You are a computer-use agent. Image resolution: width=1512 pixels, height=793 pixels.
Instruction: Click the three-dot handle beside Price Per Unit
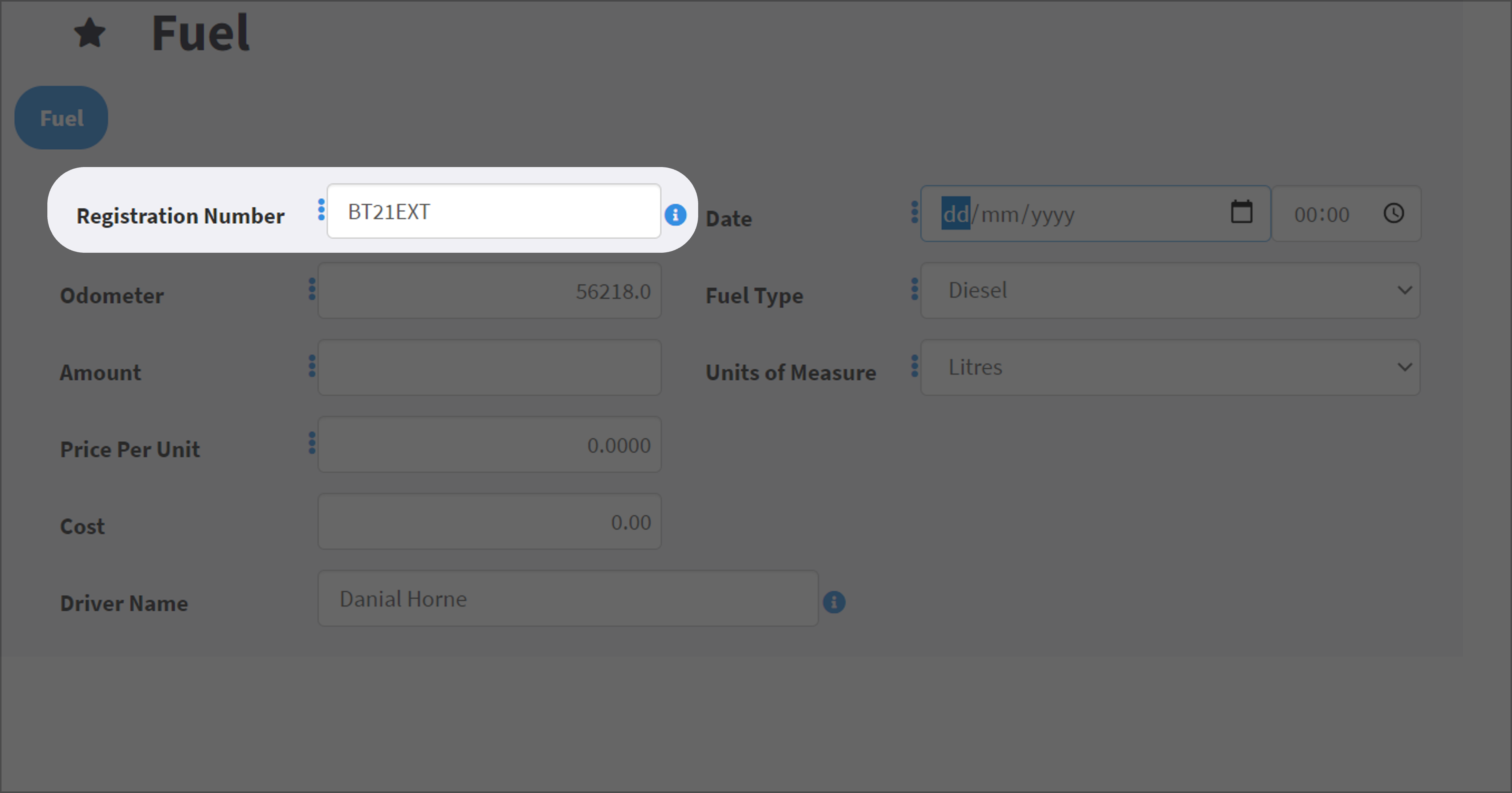click(x=312, y=443)
